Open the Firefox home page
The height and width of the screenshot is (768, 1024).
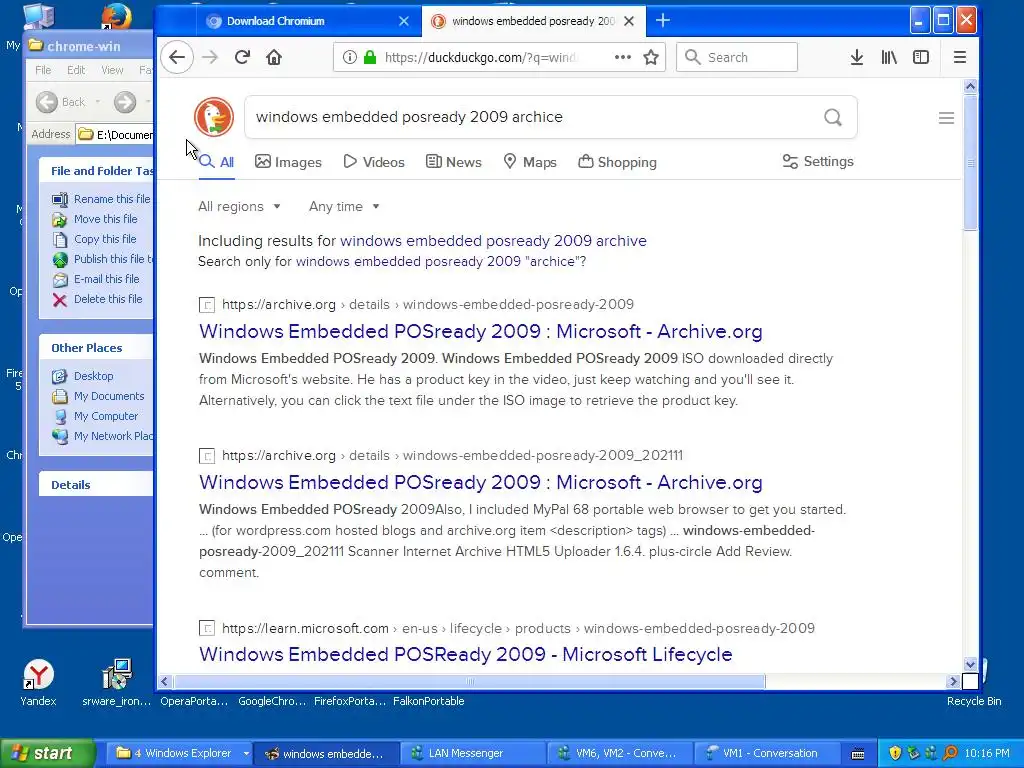(274, 57)
